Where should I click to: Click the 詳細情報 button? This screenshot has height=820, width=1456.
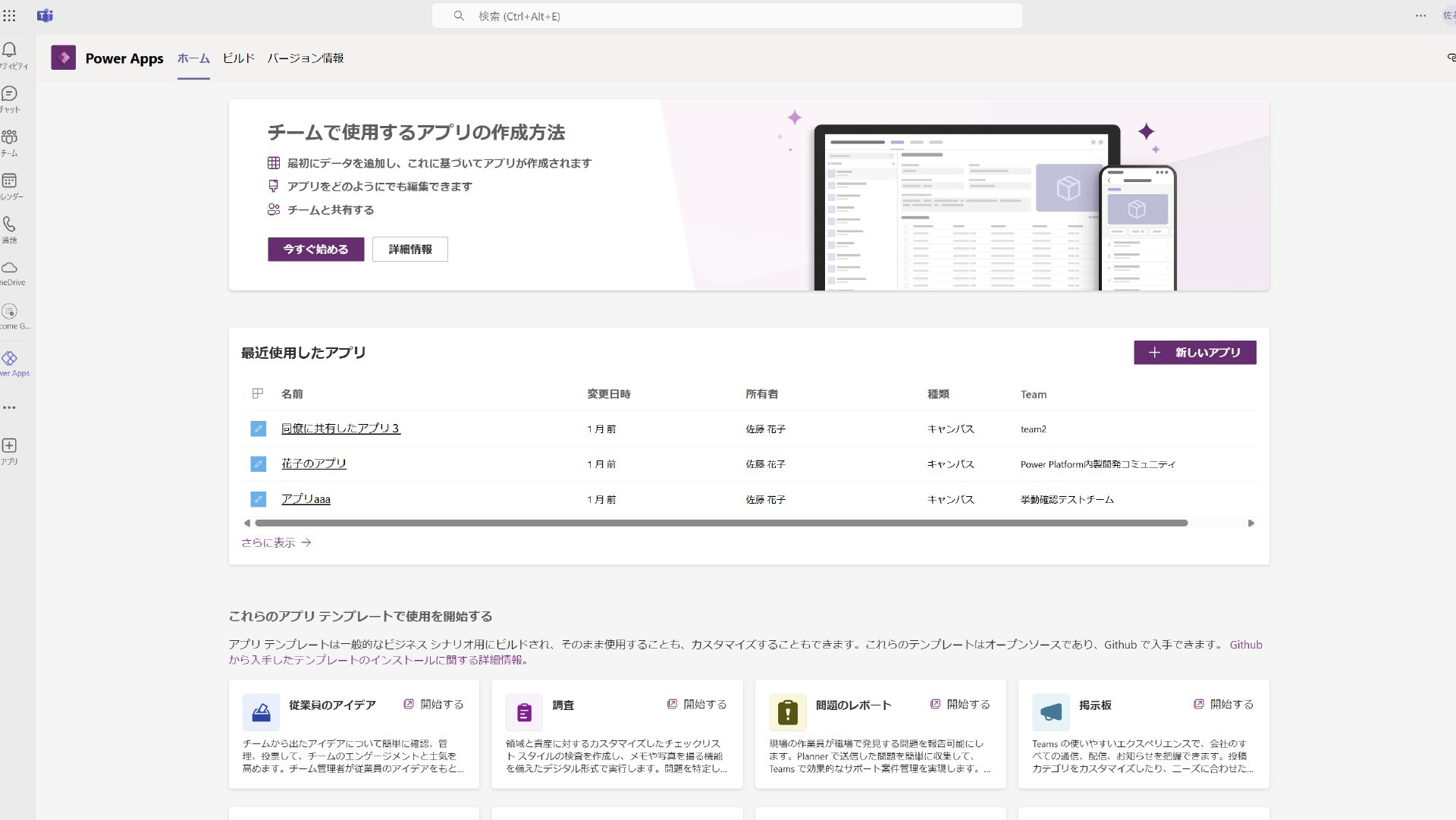coord(409,249)
